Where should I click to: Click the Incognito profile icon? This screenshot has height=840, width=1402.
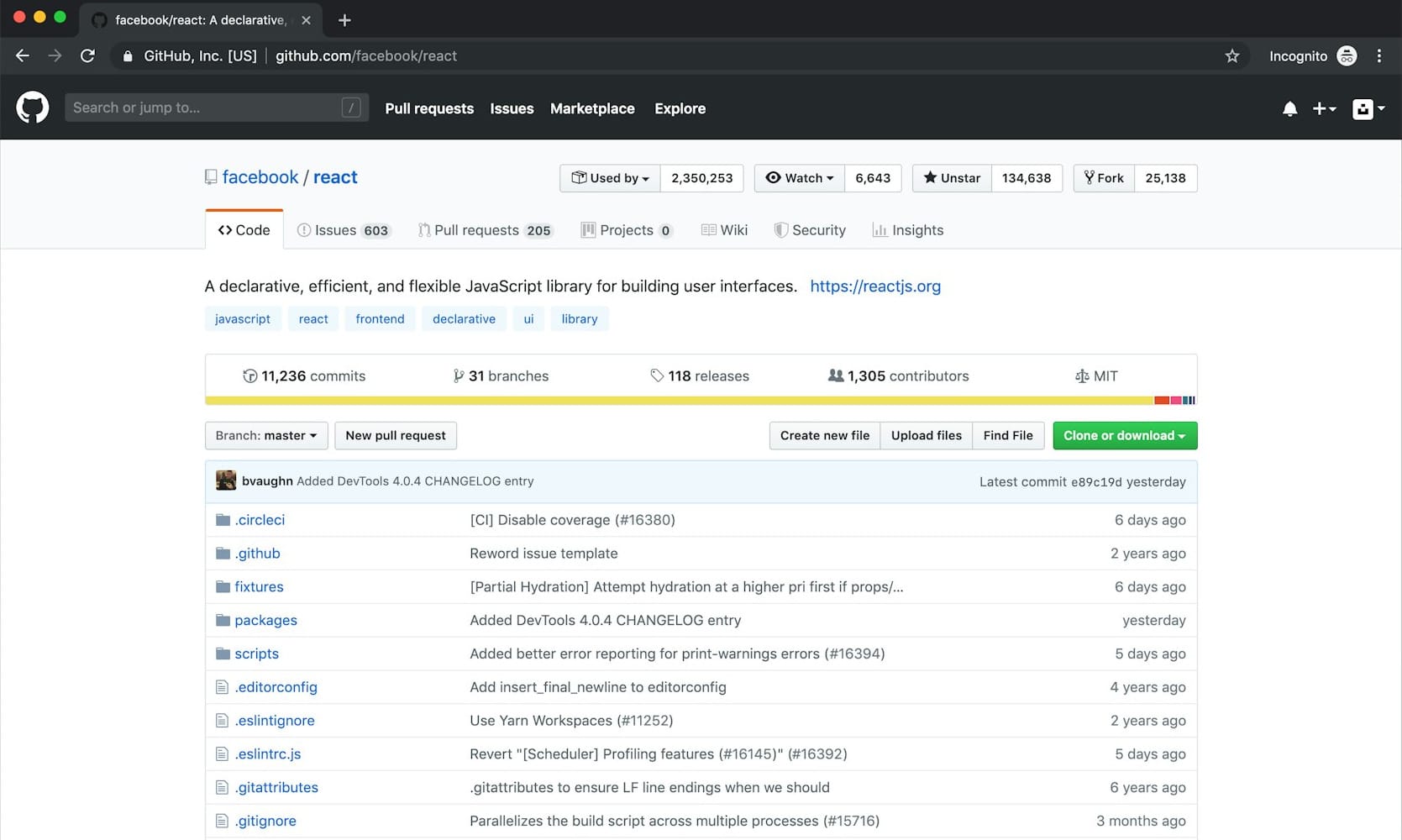[1347, 55]
